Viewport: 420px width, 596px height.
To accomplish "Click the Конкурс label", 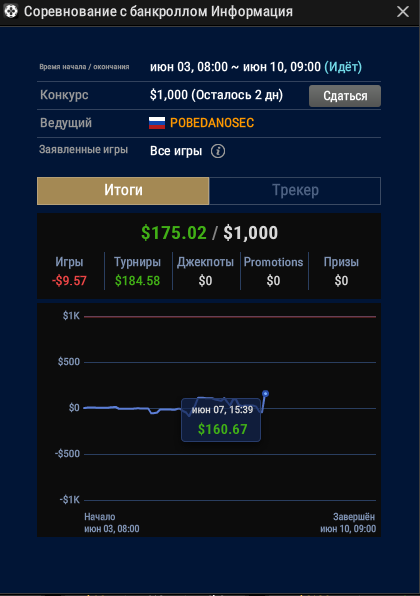I will point(64,95).
